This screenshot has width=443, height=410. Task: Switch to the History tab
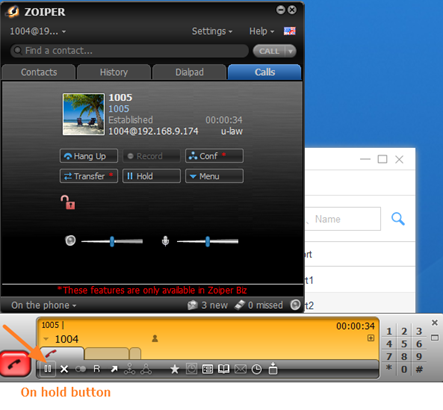[114, 72]
